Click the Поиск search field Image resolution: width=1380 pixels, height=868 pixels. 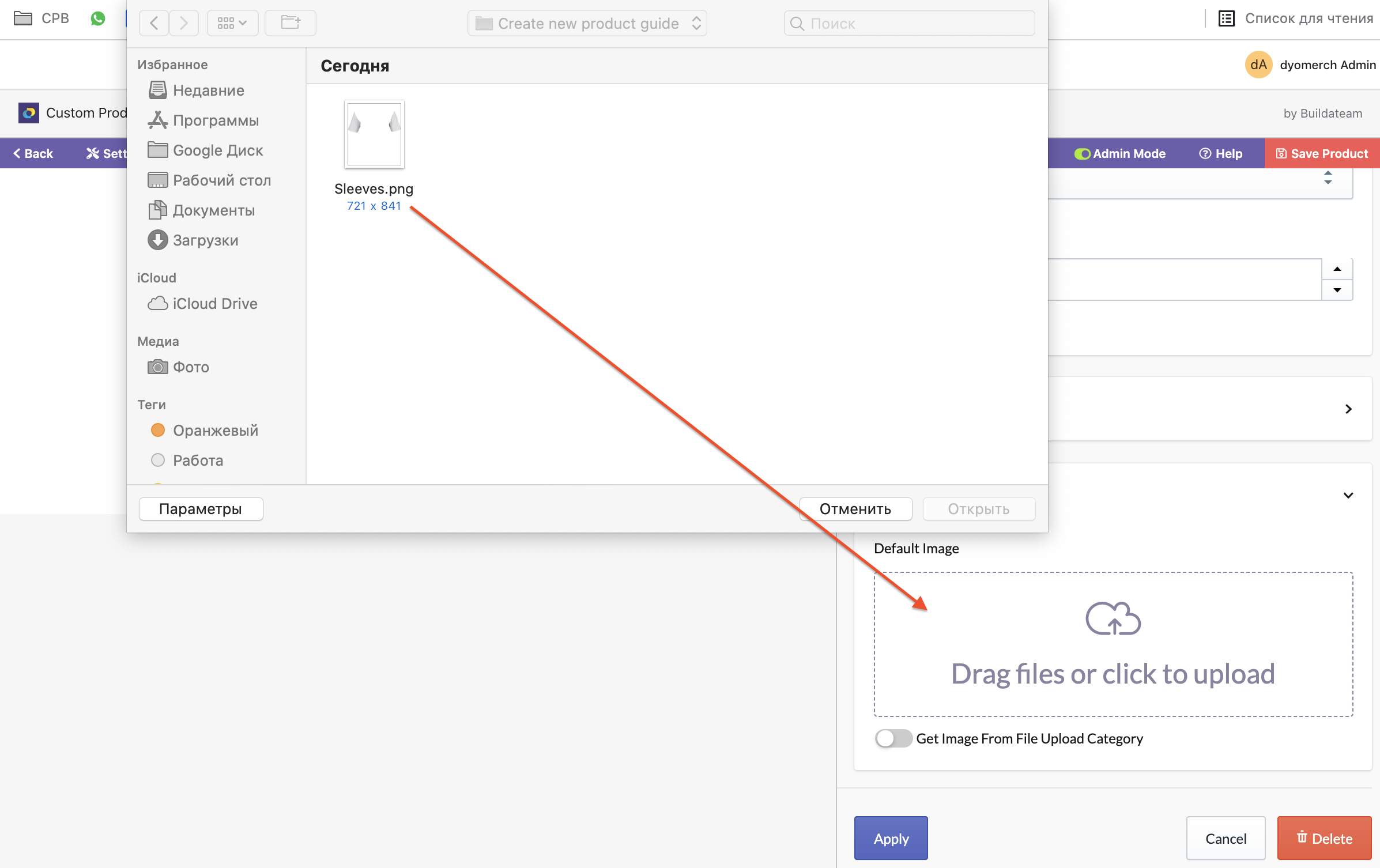pyautogui.click(x=909, y=23)
